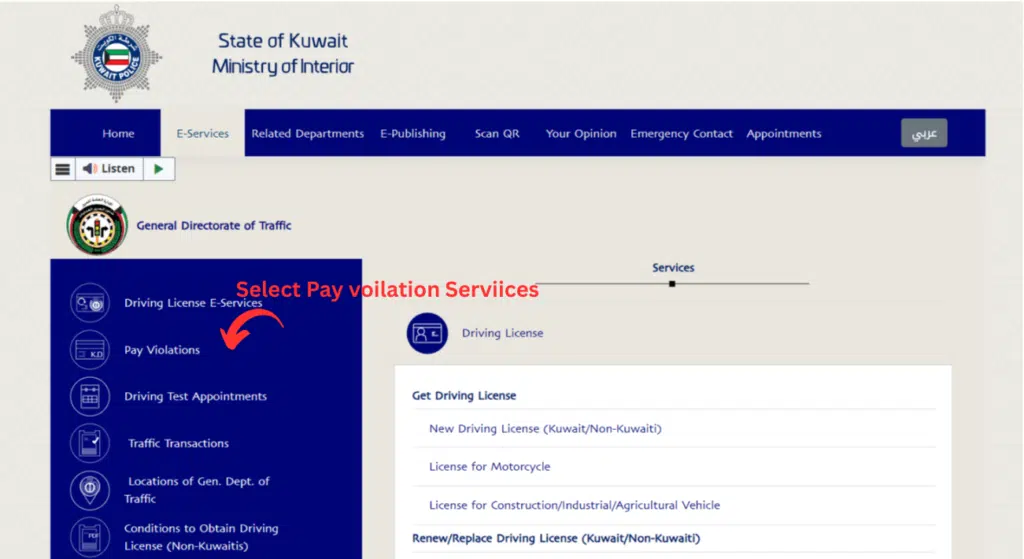
Task: Open New Driving License (Kuwait/Non-Kuwaiti)
Action: [x=545, y=429]
